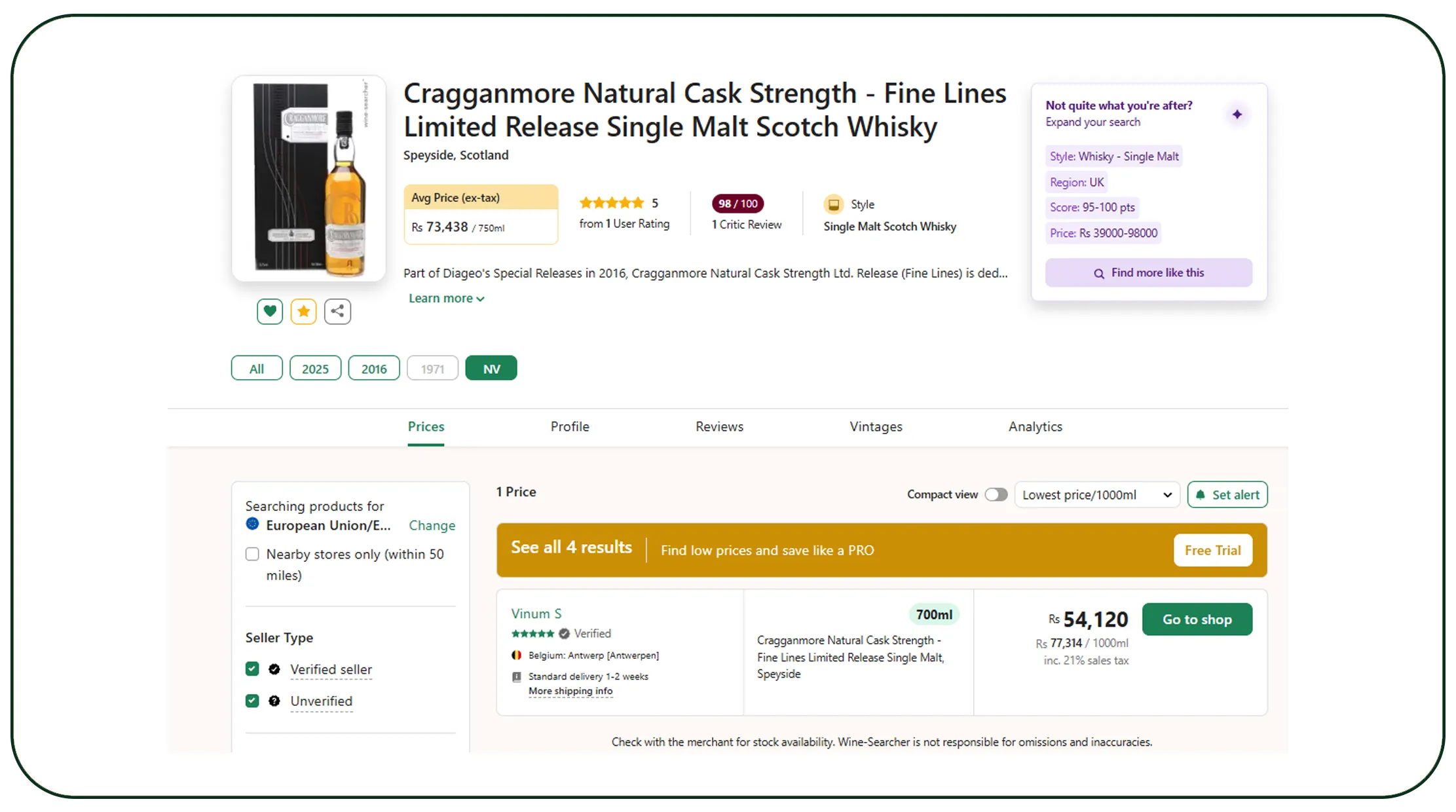
Task: Switch to the Reviews tab
Action: coord(719,426)
